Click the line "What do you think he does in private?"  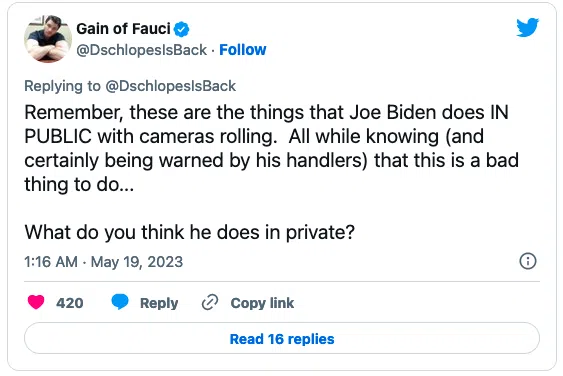(190, 232)
